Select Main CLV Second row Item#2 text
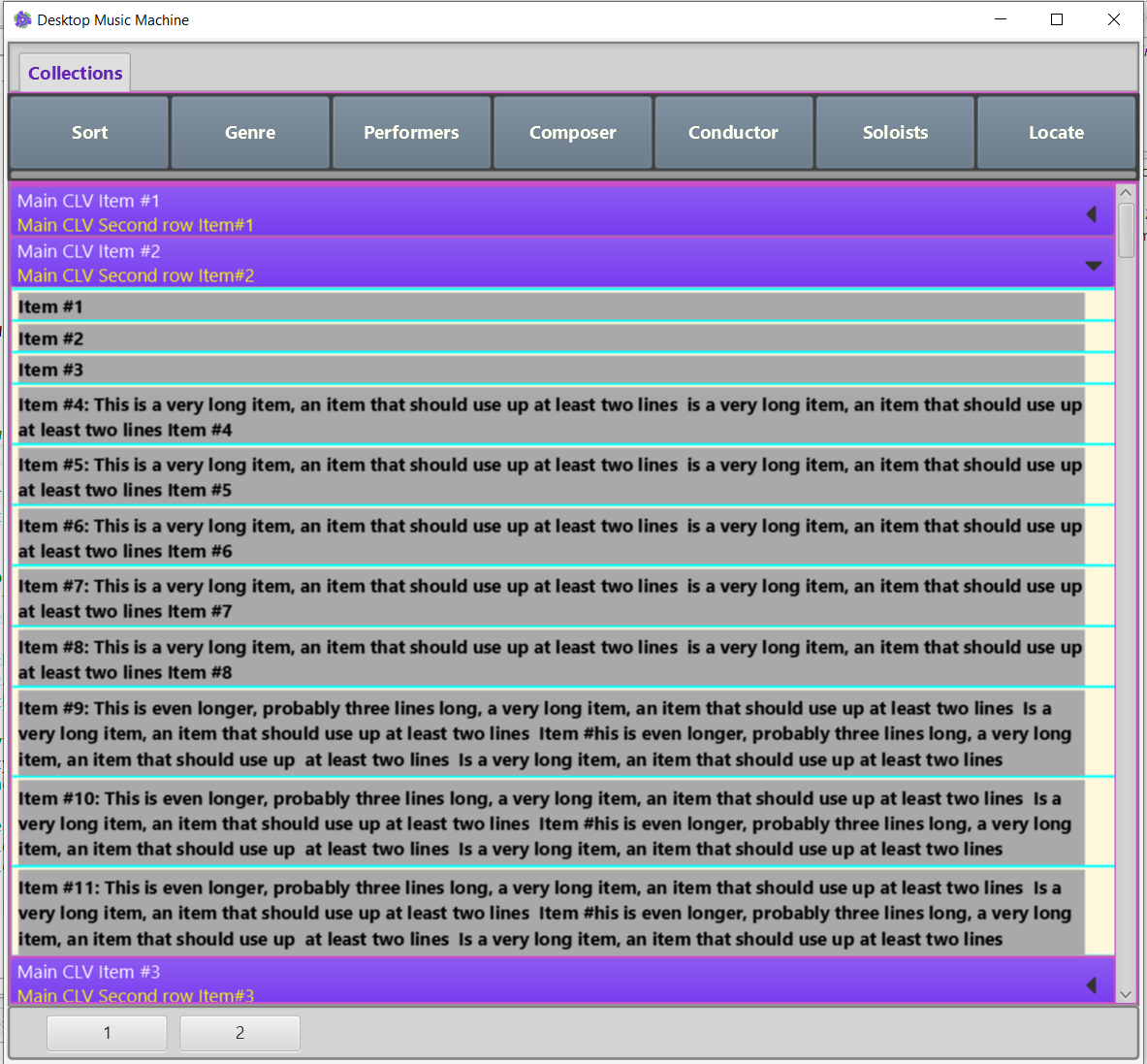1147x1064 pixels. 136,275
